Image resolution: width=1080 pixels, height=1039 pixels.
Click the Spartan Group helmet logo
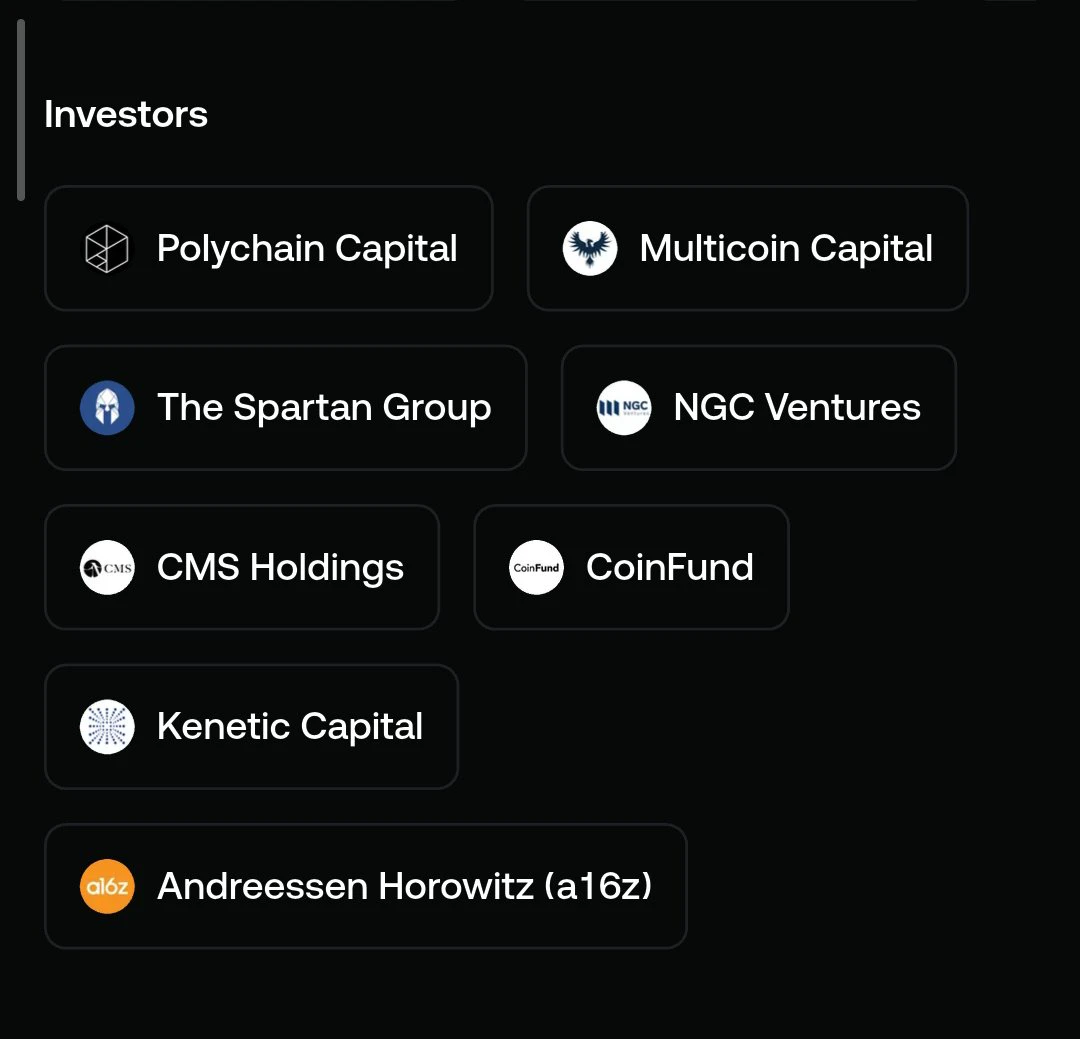107,407
